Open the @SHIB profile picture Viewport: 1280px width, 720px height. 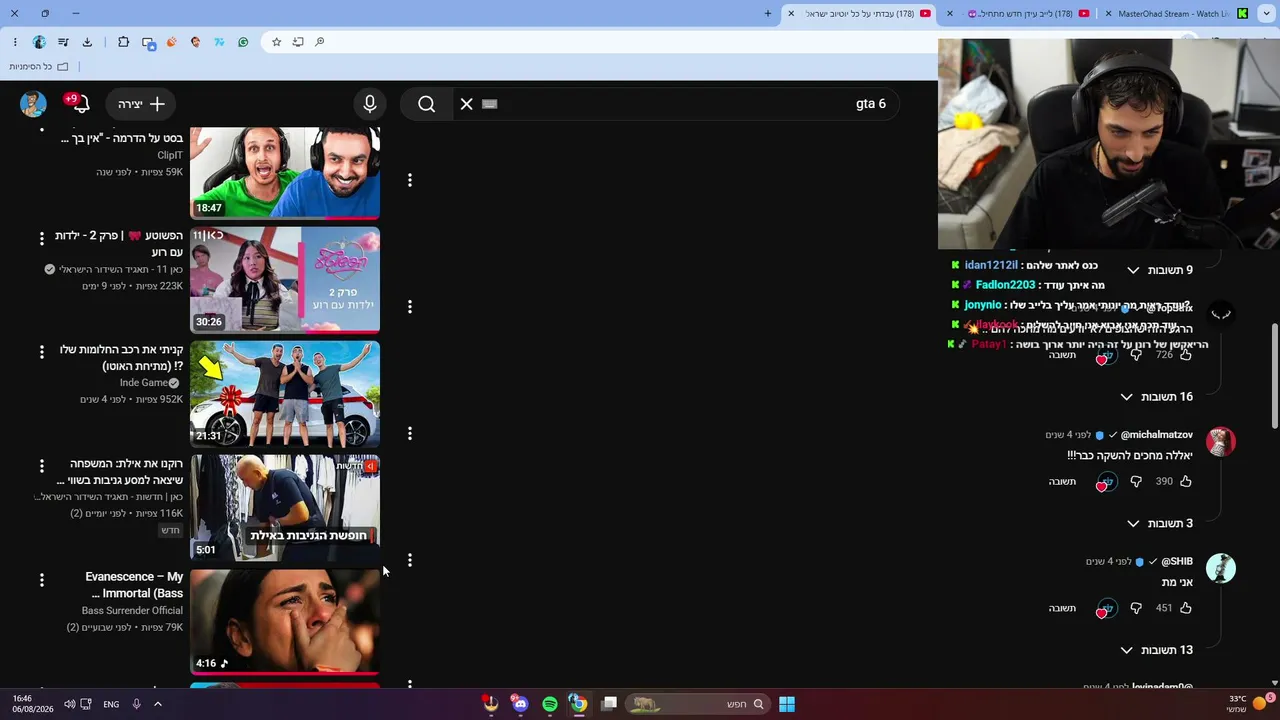point(1220,568)
